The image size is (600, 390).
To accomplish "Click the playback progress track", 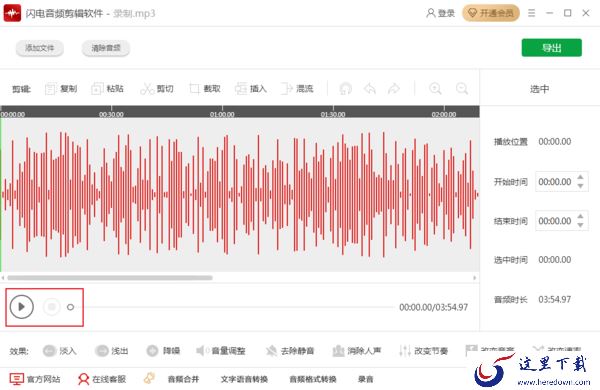I will [234, 307].
